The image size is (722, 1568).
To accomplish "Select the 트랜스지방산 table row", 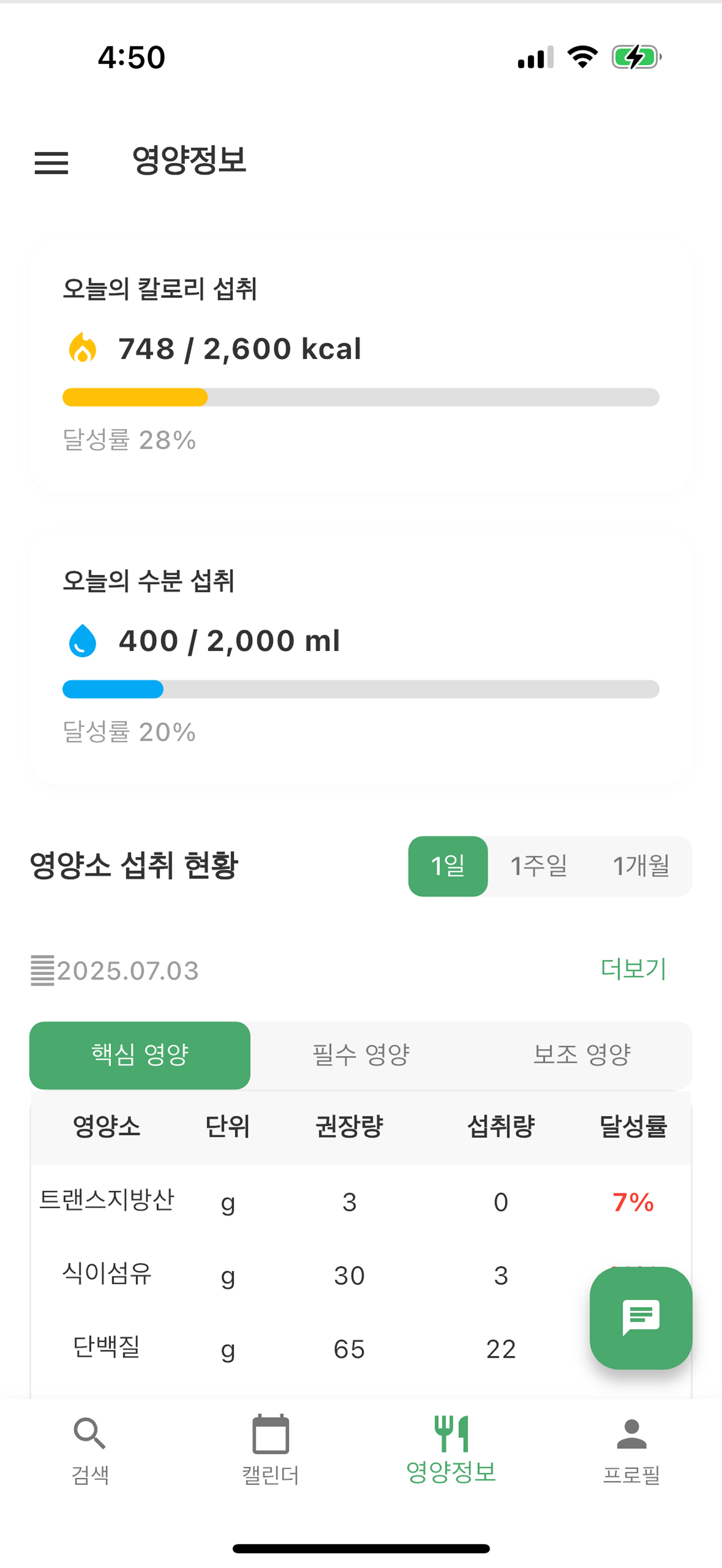I will click(x=361, y=1201).
